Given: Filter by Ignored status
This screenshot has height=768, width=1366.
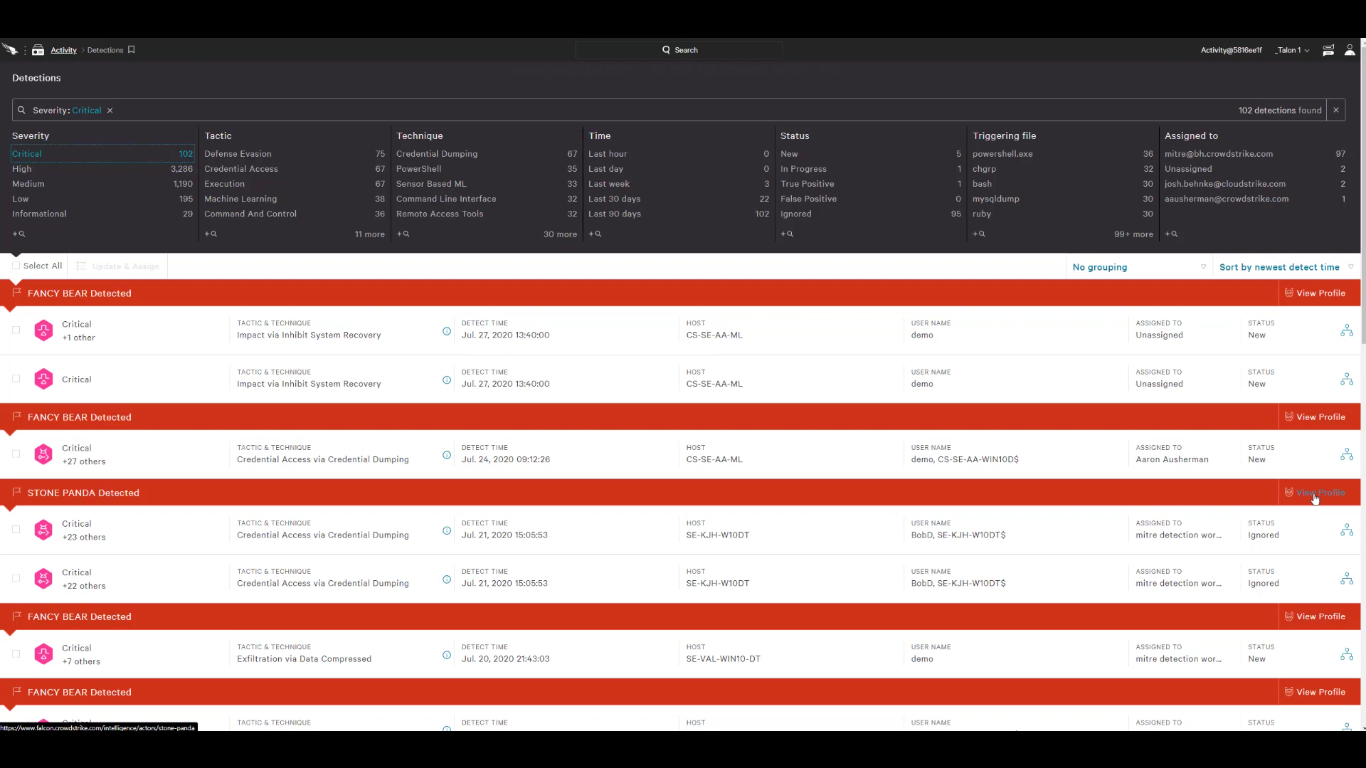Looking at the screenshot, I should click(870, 214).
